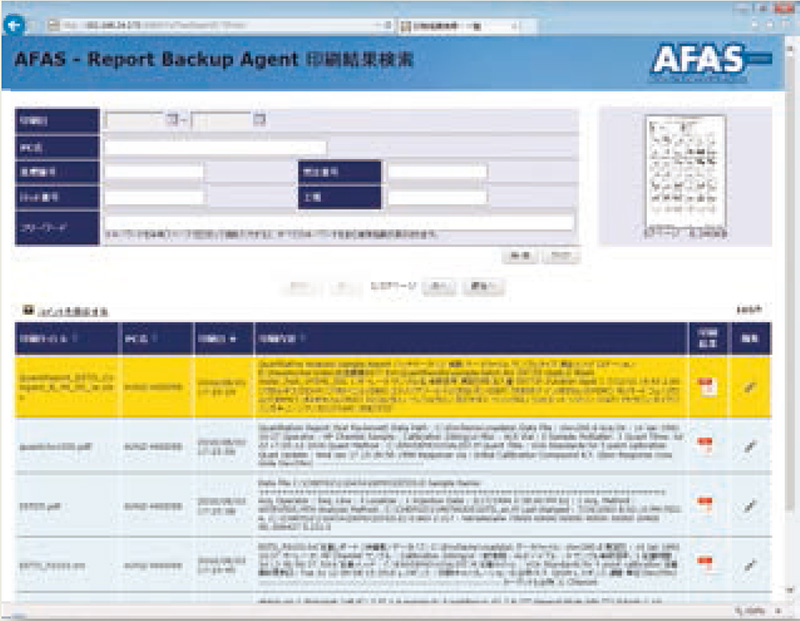Focus the estimate number (見積番号) field
This screenshot has height=621, width=800.
tap(154, 172)
